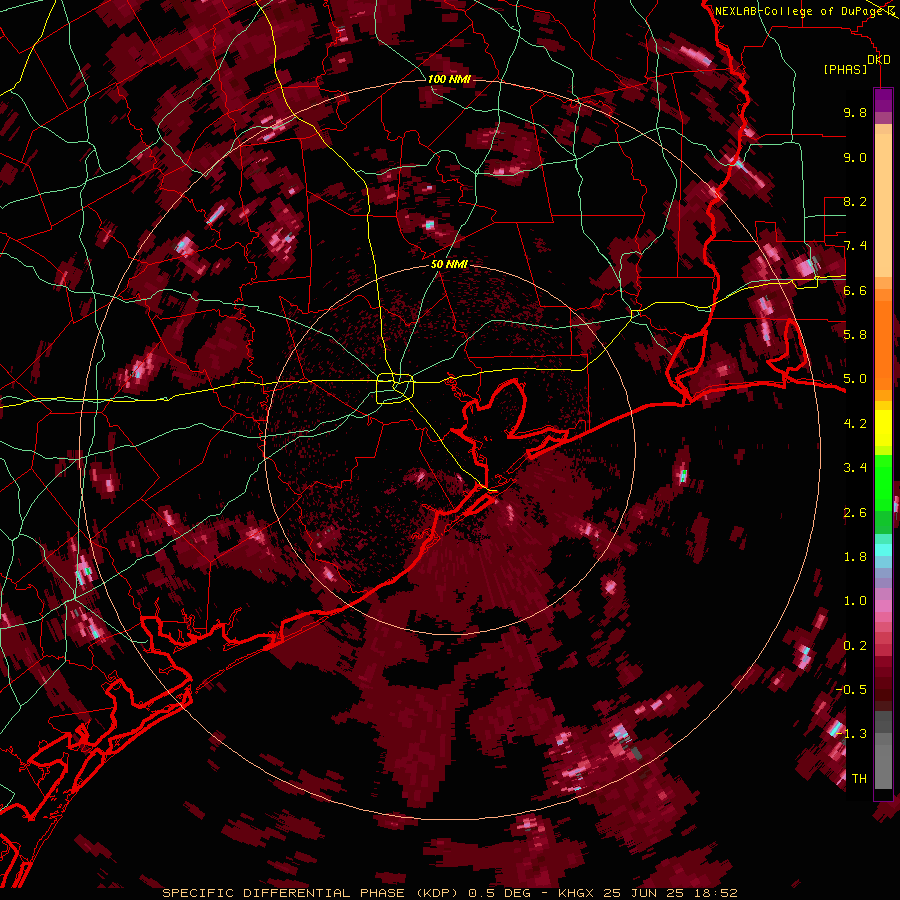Pick the pink segment of the color bar

point(883,605)
